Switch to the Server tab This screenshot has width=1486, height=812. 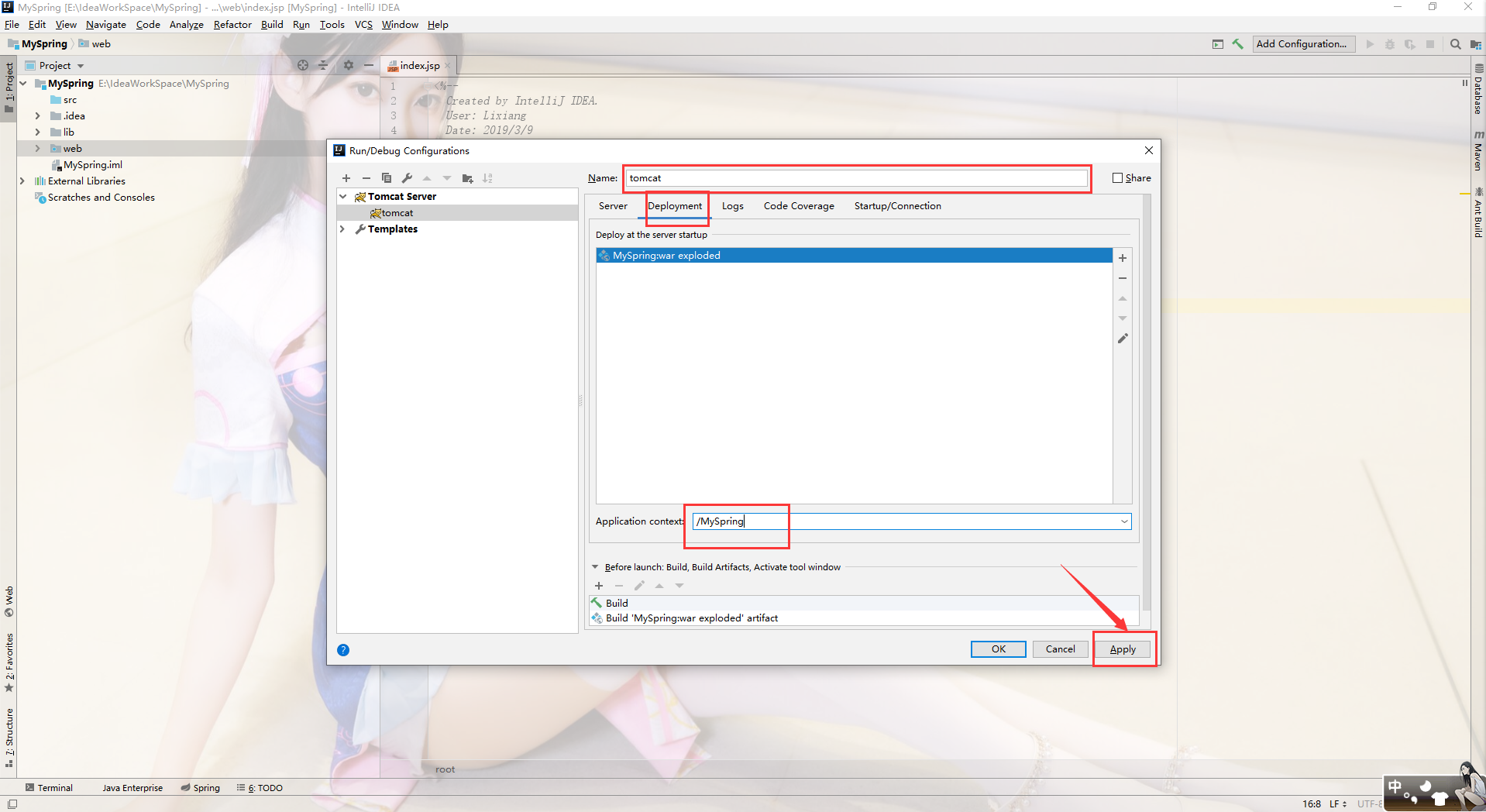tap(613, 206)
